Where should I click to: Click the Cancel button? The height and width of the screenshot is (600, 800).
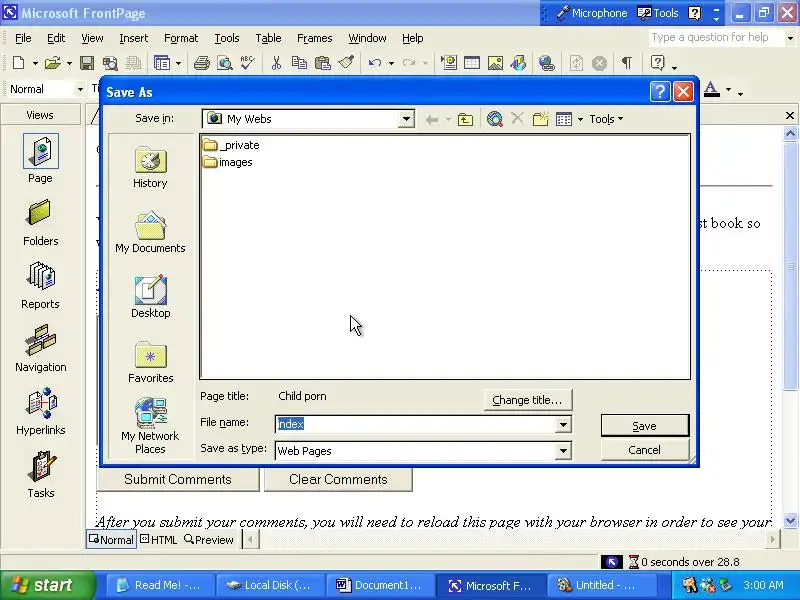[644, 450]
